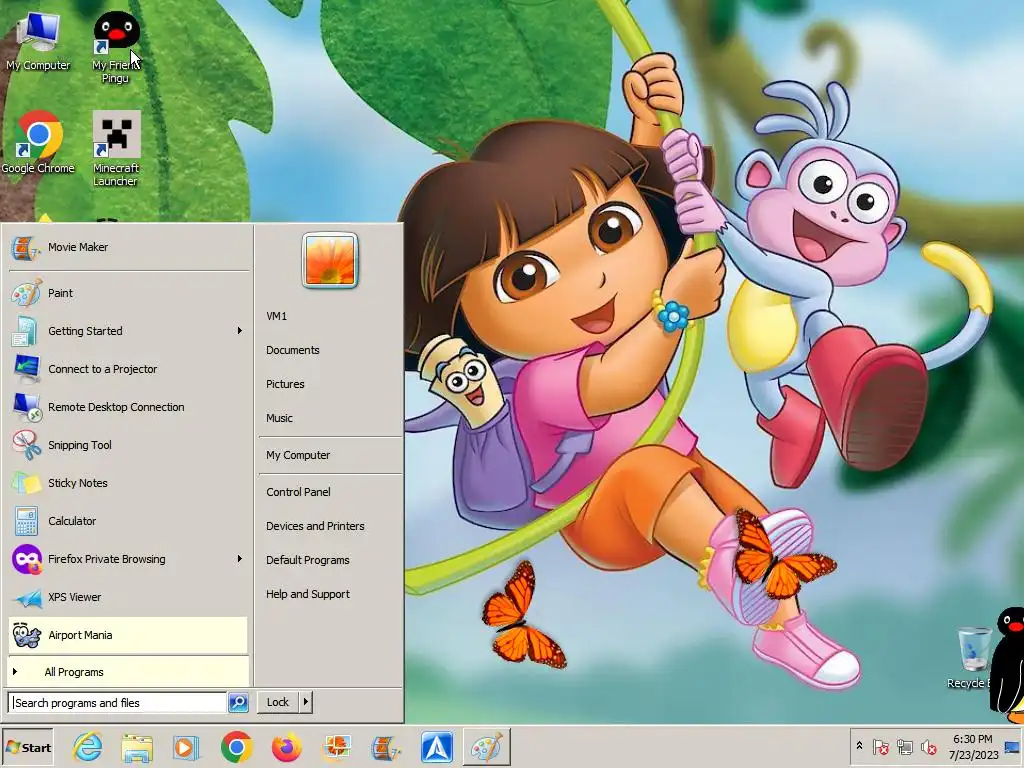
Task: Click the network status tray icon
Action: coord(904,746)
